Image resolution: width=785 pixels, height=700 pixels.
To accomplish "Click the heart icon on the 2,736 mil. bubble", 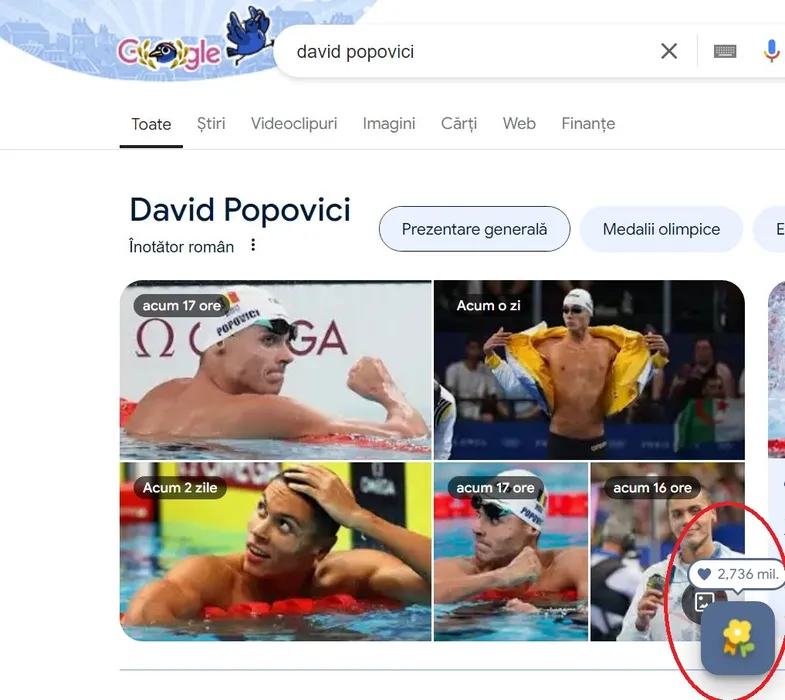I will pyautogui.click(x=704, y=574).
